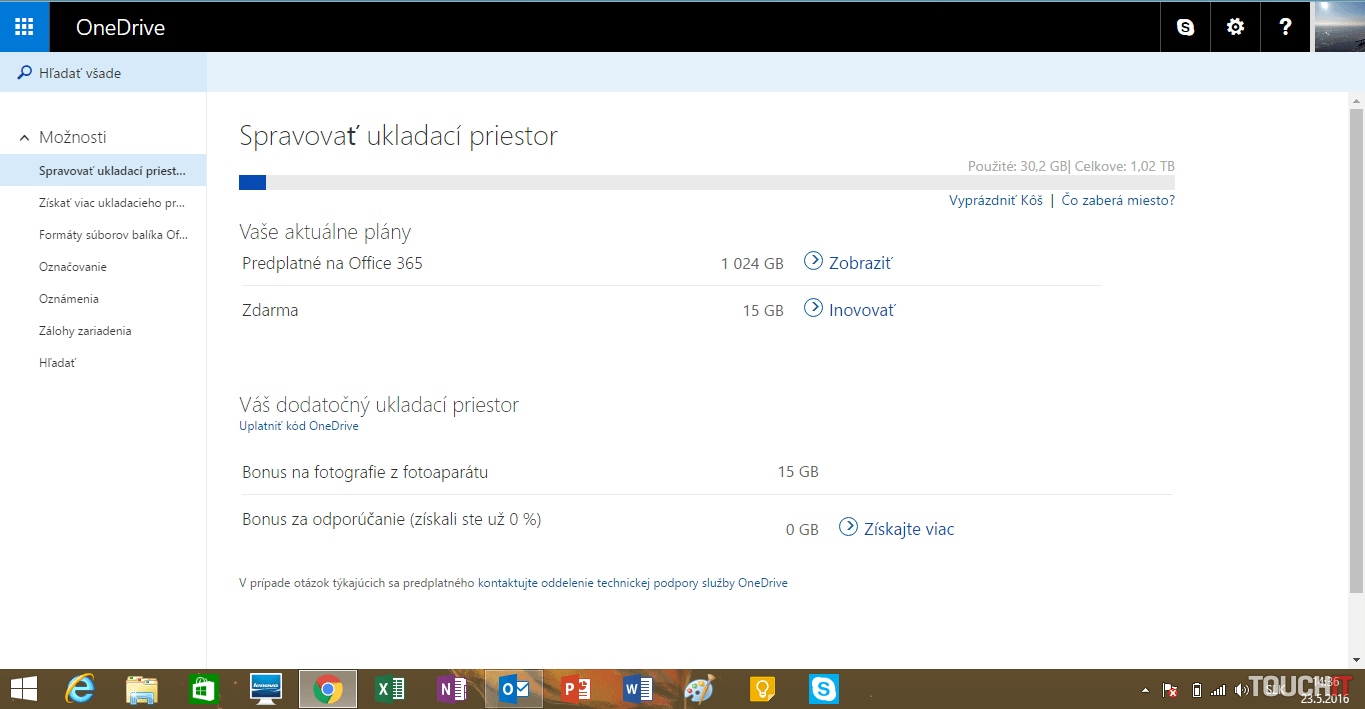Click the Predplatné na Office 365 text
1365x709 pixels.
[x=332, y=263]
